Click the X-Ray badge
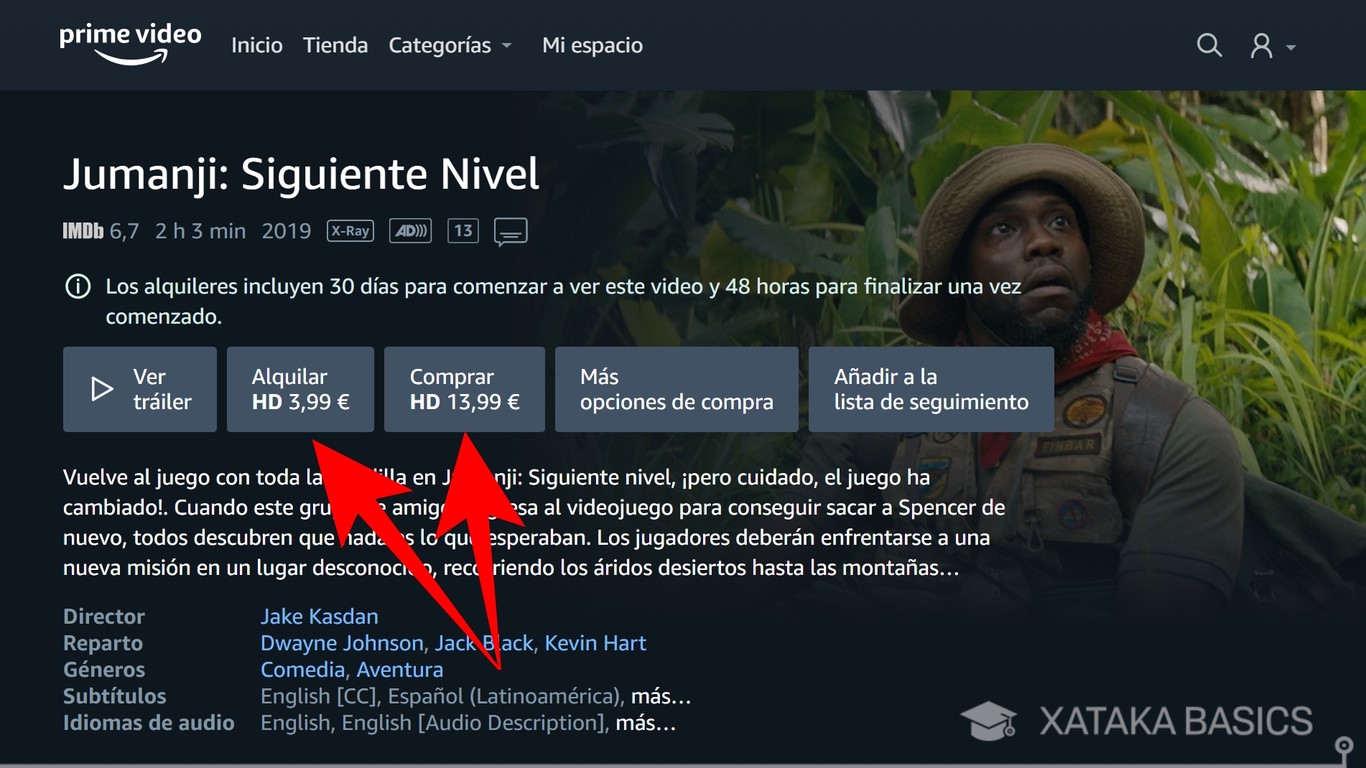This screenshot has width=1366, height=768. coord(350,231)
